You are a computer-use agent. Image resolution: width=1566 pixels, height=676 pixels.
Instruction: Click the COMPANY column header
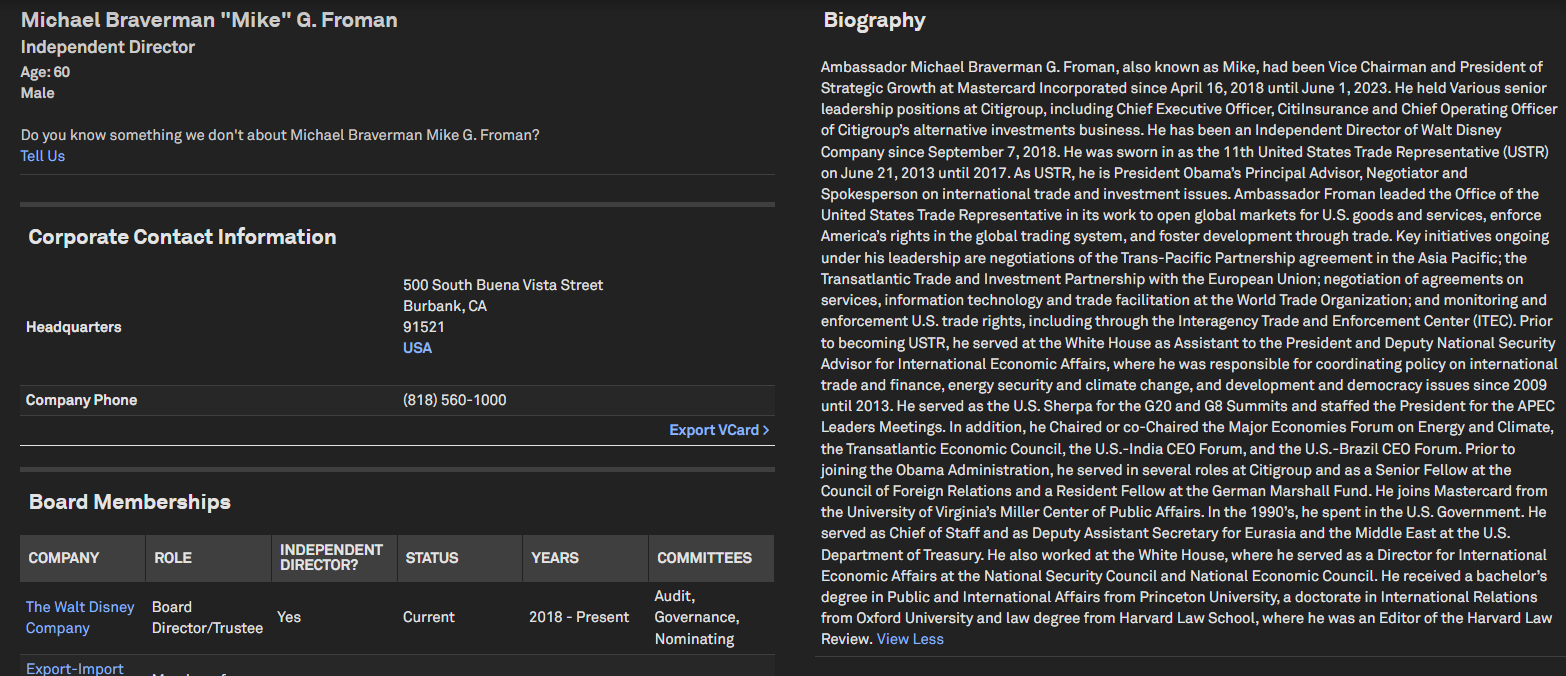[x=64, y=558]
